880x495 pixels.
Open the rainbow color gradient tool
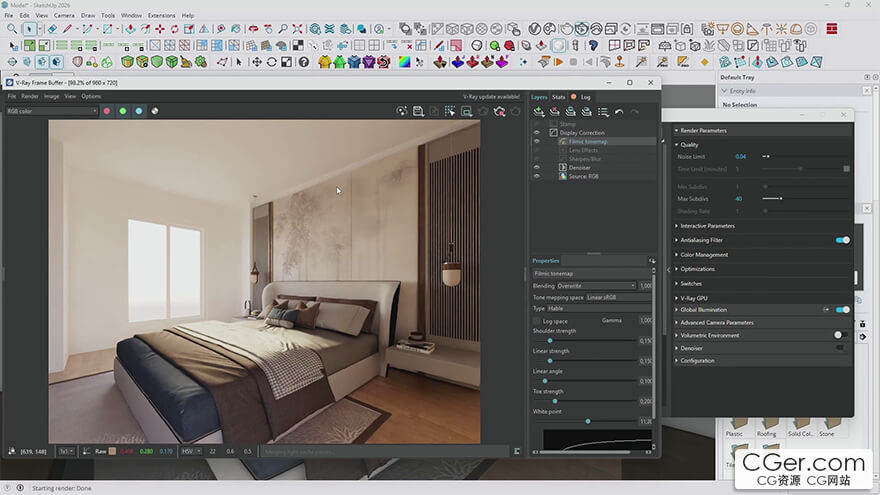(x=404, y=62)
